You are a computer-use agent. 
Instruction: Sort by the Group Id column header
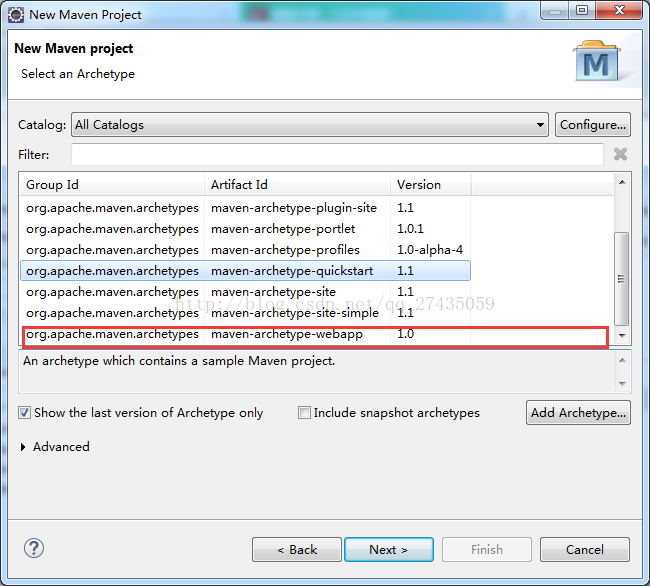click(x=112, y=184)
